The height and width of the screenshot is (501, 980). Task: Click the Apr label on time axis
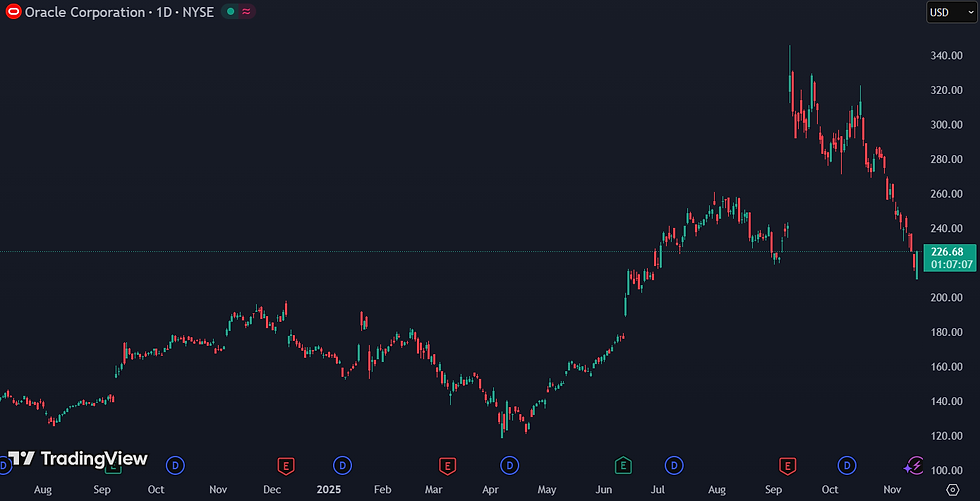(x=490, y=490)
